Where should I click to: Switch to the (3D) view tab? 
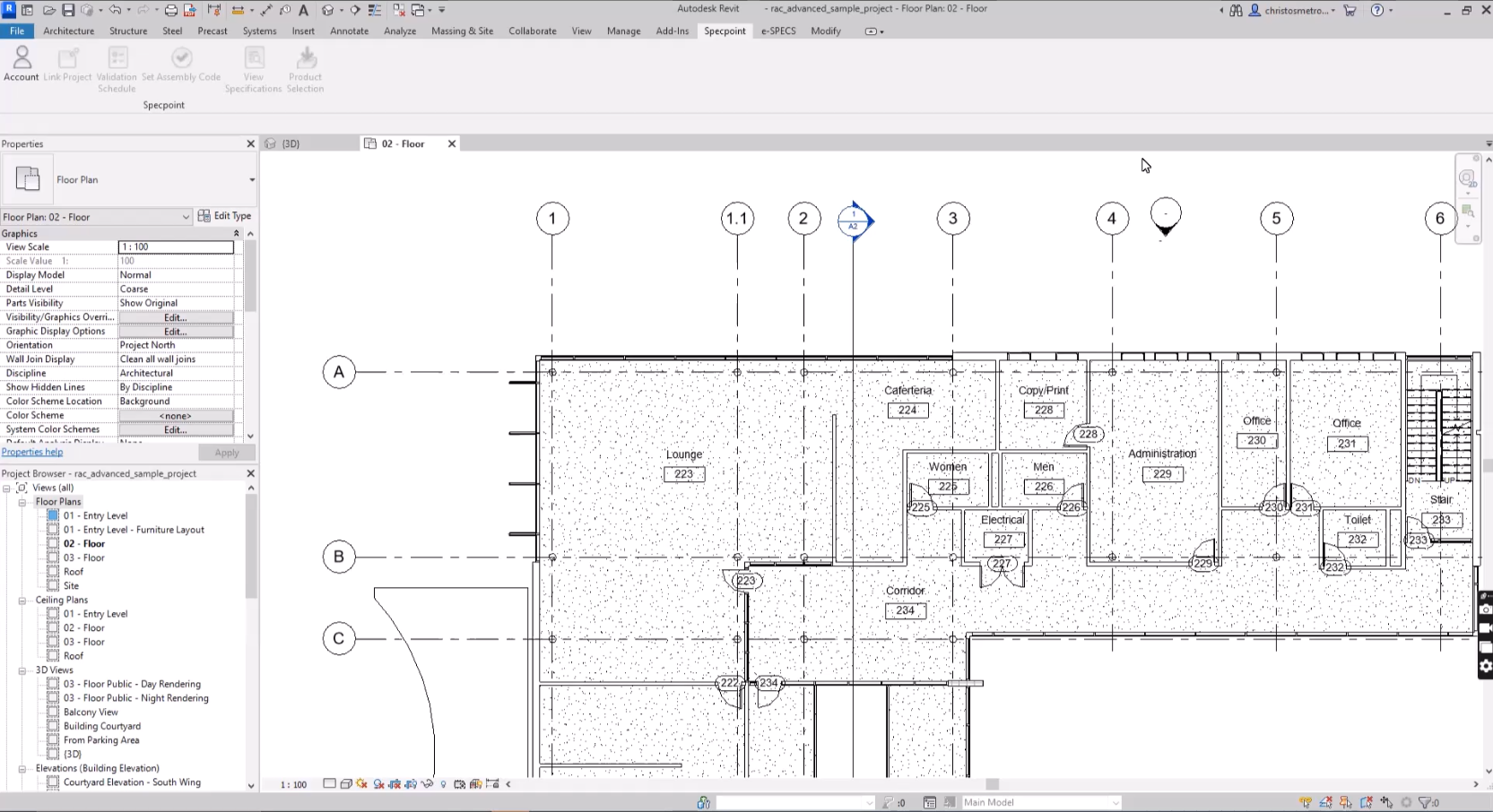point(291,143)
